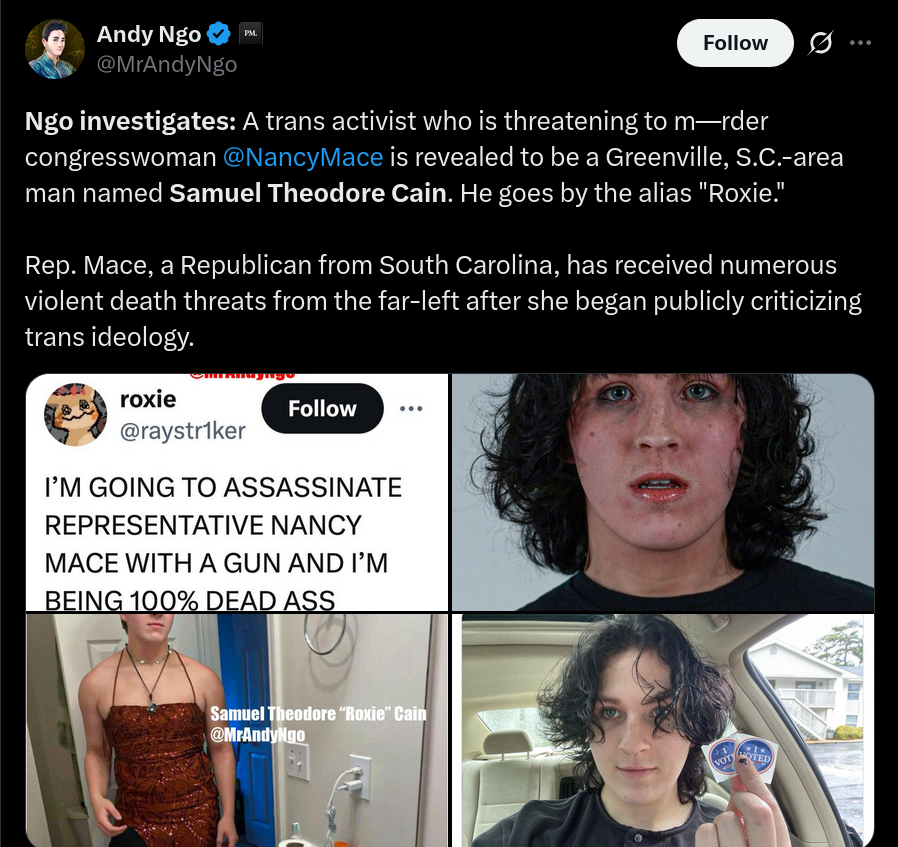
Task: Open Andy Ngo's profile avatar
Action: click(x=55, y=49)
